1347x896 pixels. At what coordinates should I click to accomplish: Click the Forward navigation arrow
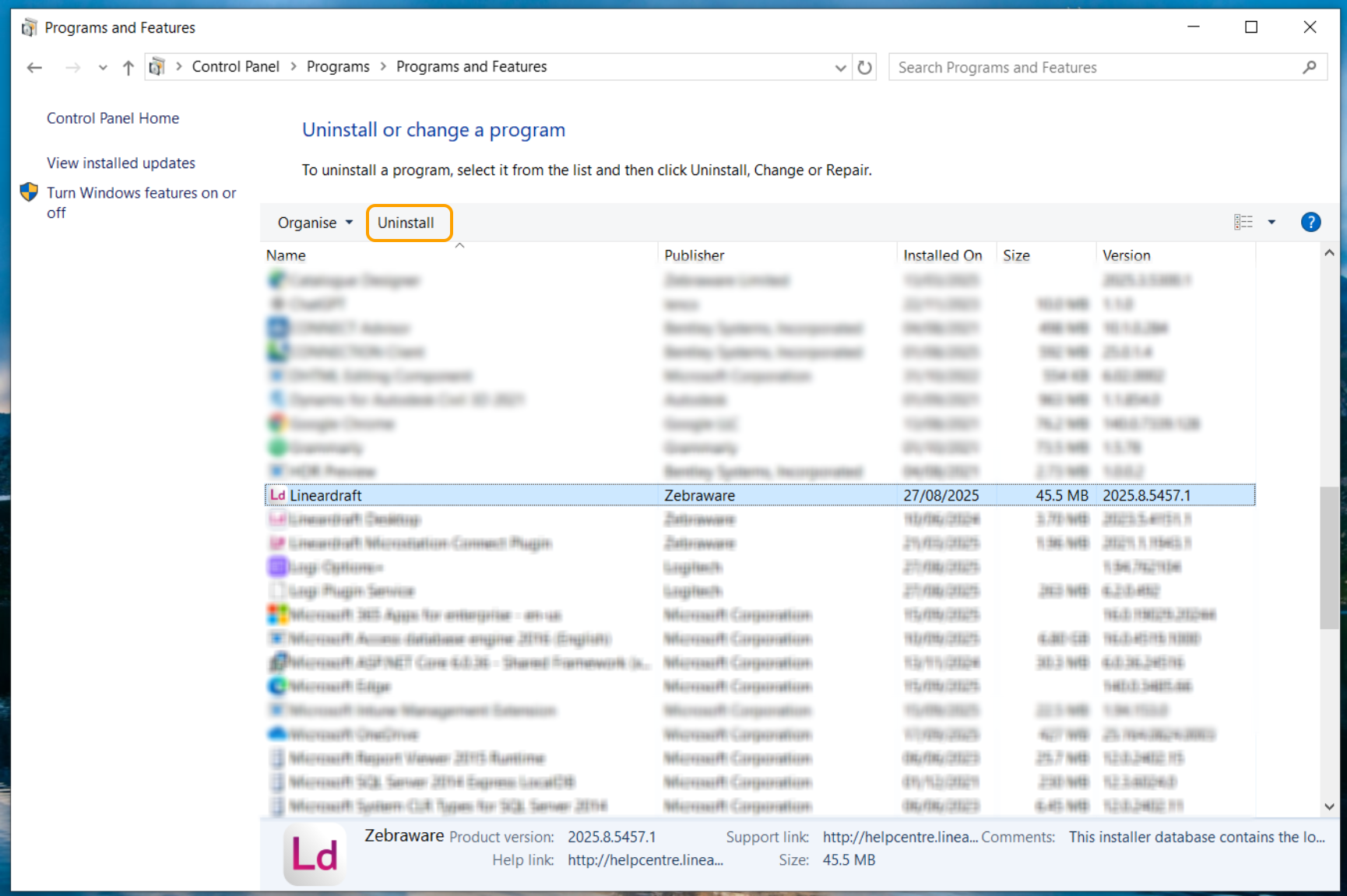coord(73,68)
